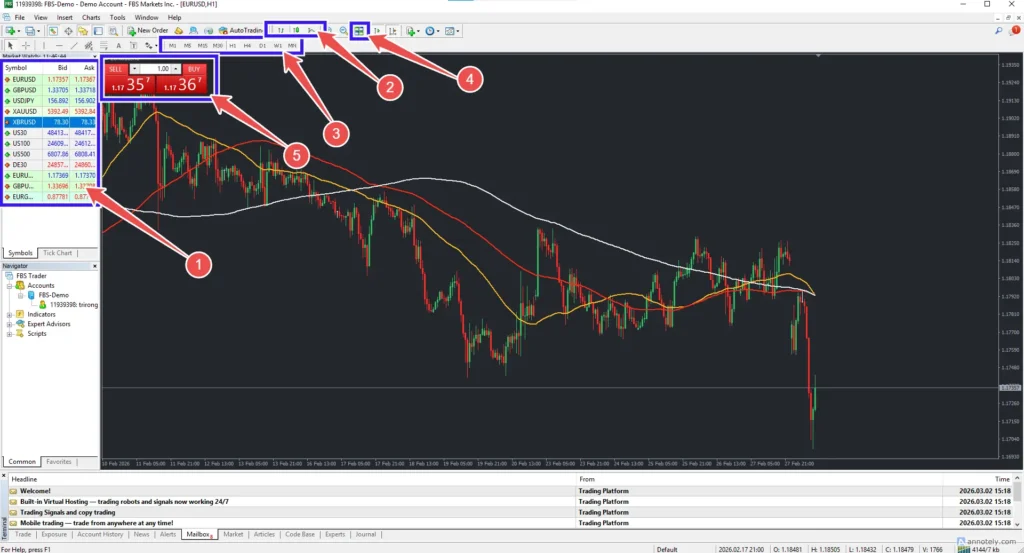Open the Tick Chart tab
The width and height of the screenshot is (1024, 553).
(x=58, y=253)
